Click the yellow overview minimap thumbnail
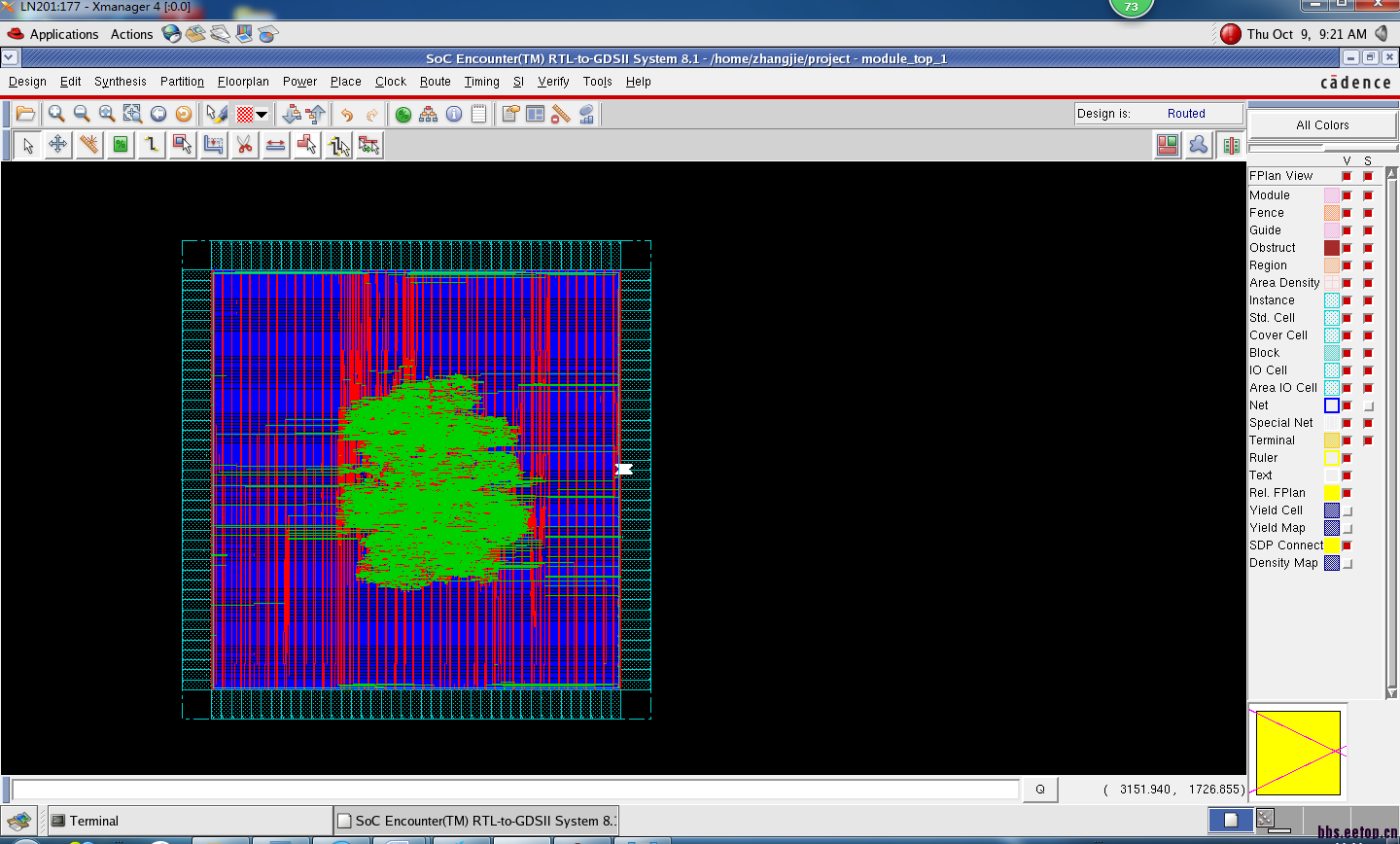This screenshot has width=1400, height=844. click(1298, 753)
